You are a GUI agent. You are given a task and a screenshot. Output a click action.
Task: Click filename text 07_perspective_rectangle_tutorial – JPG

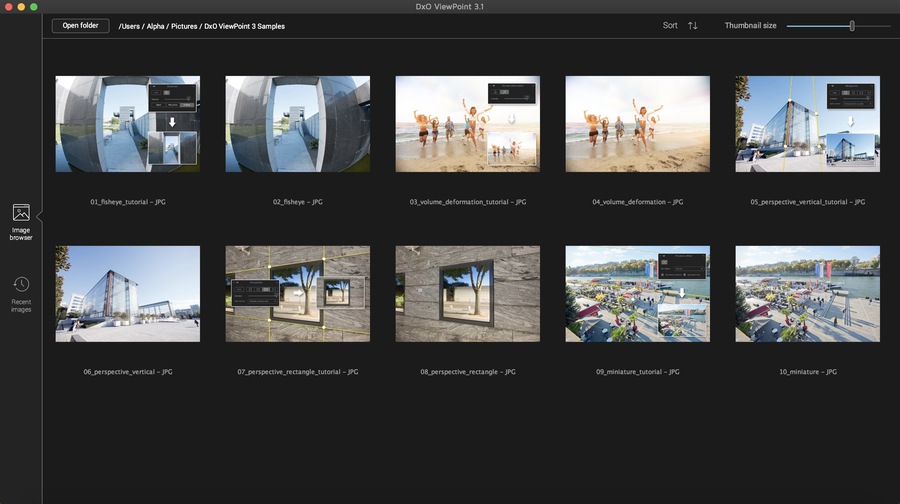point(298,372)
